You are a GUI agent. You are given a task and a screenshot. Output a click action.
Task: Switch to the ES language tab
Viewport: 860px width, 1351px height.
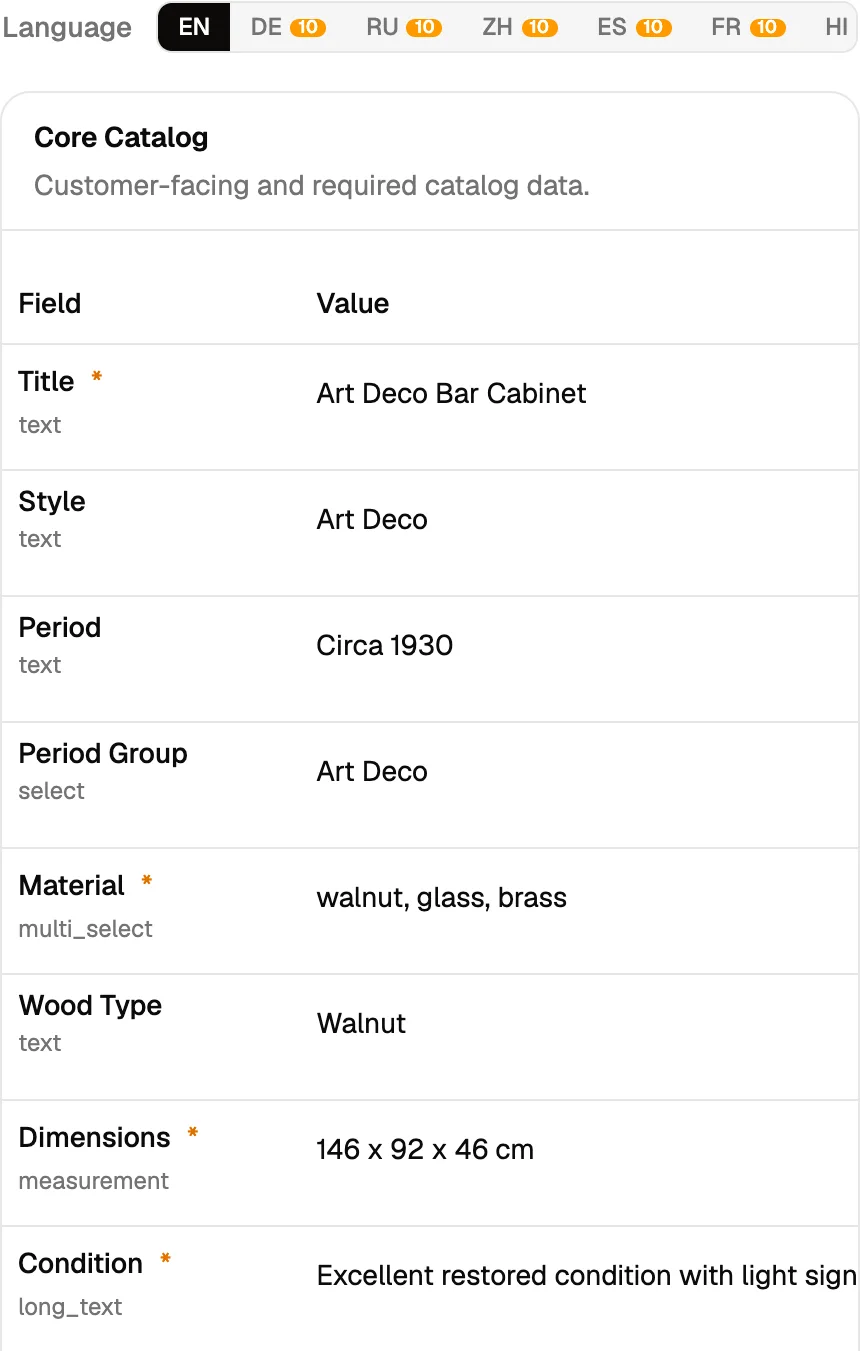[x=634, y=27]
